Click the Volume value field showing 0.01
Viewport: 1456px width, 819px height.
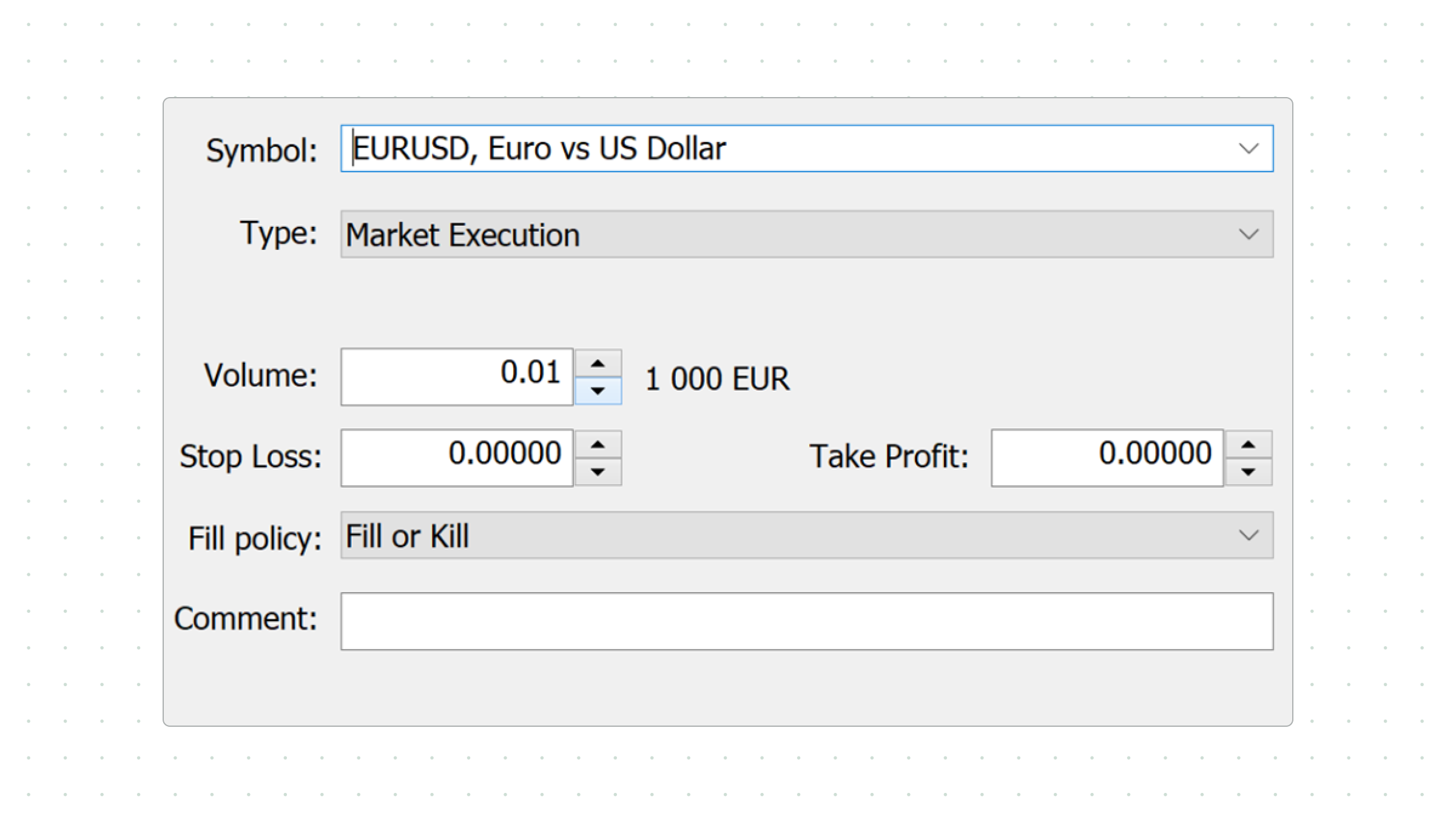(456, 376)
